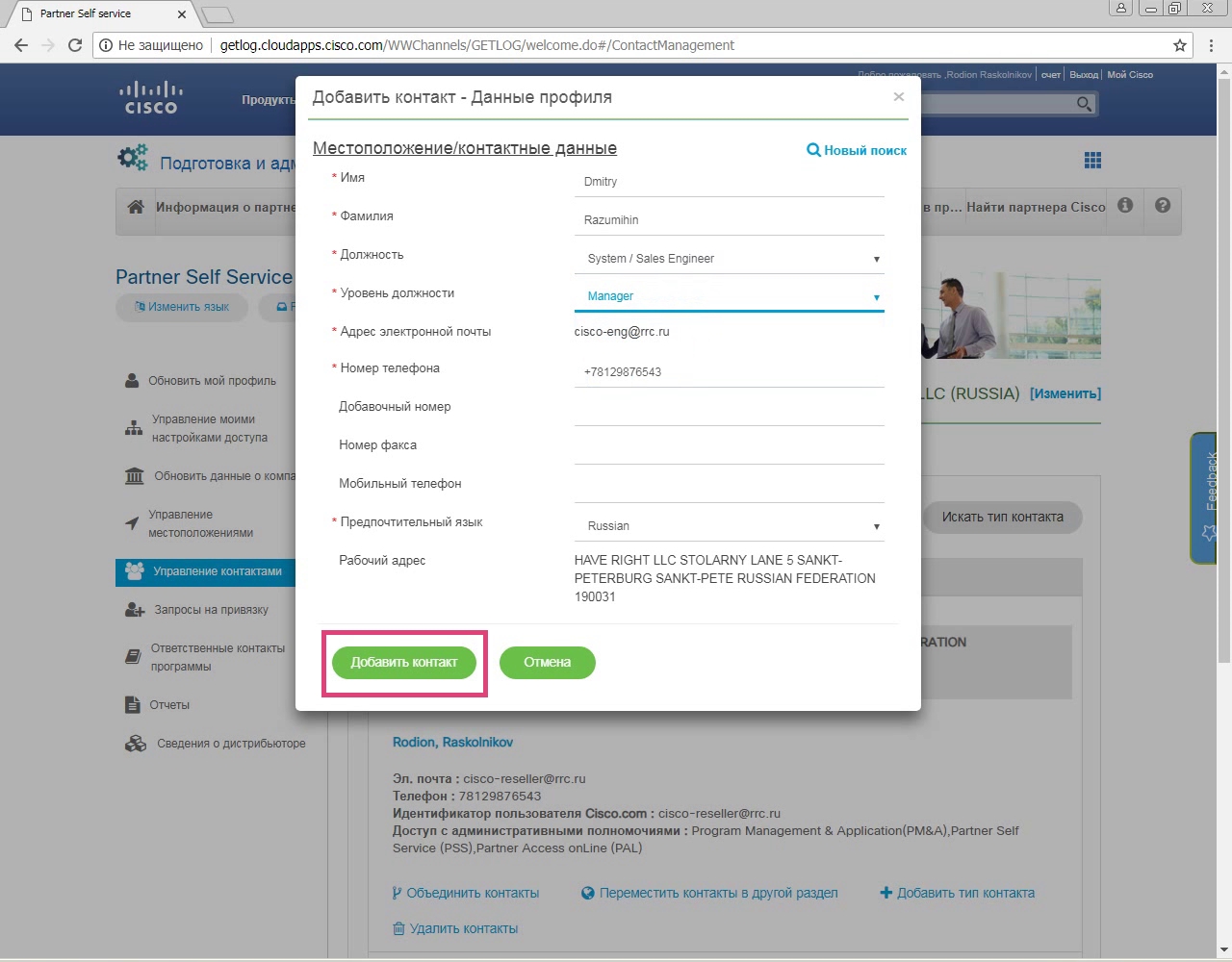The width and height of the screenshot is (1232, 962).
Task: Click the person icon beside Обновить мой профиль
Action: point(132,381)
